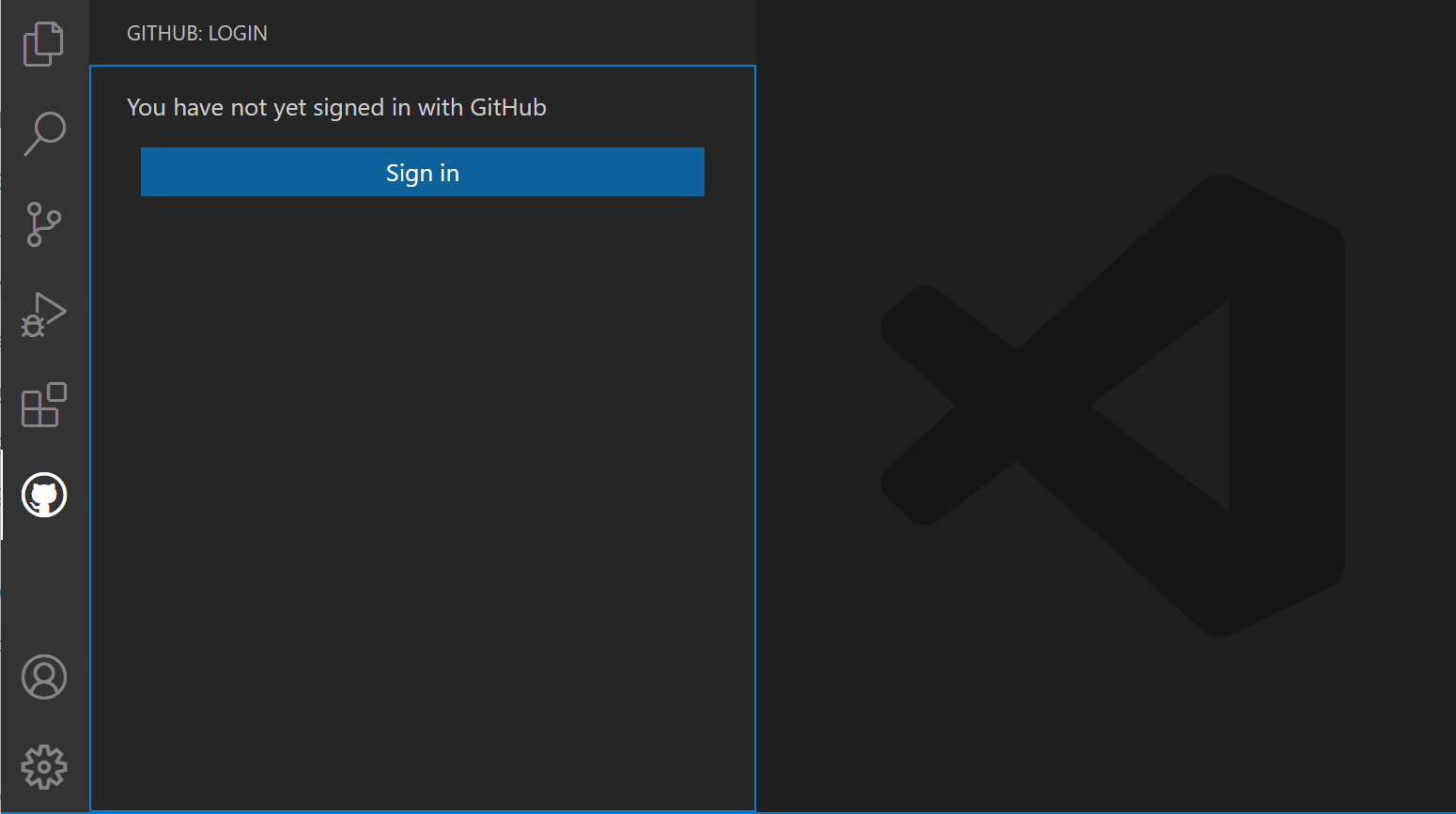Open the Explorer view

tap(43, 43)
